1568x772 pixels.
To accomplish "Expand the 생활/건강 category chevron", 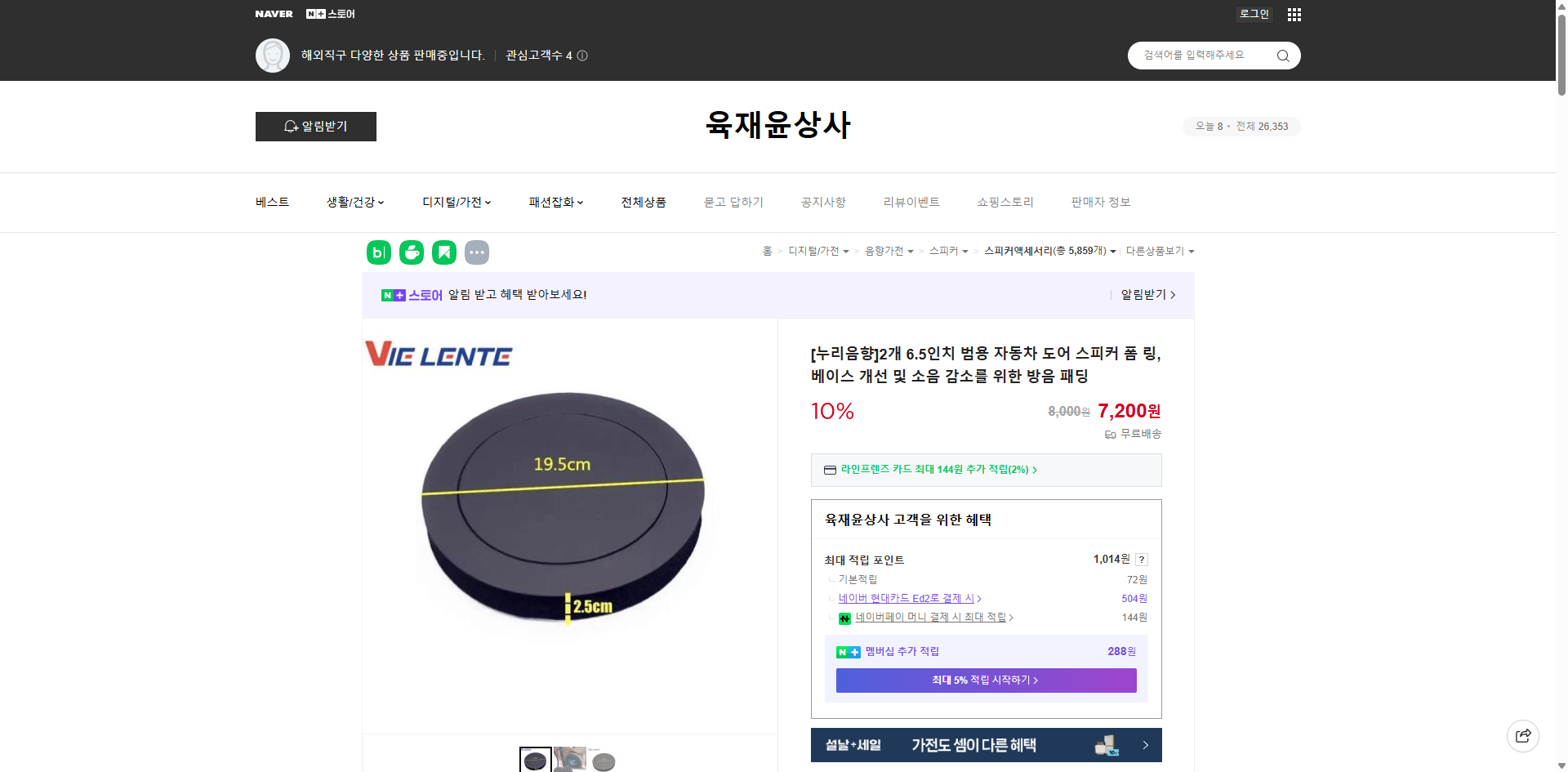I will point(382,202).
